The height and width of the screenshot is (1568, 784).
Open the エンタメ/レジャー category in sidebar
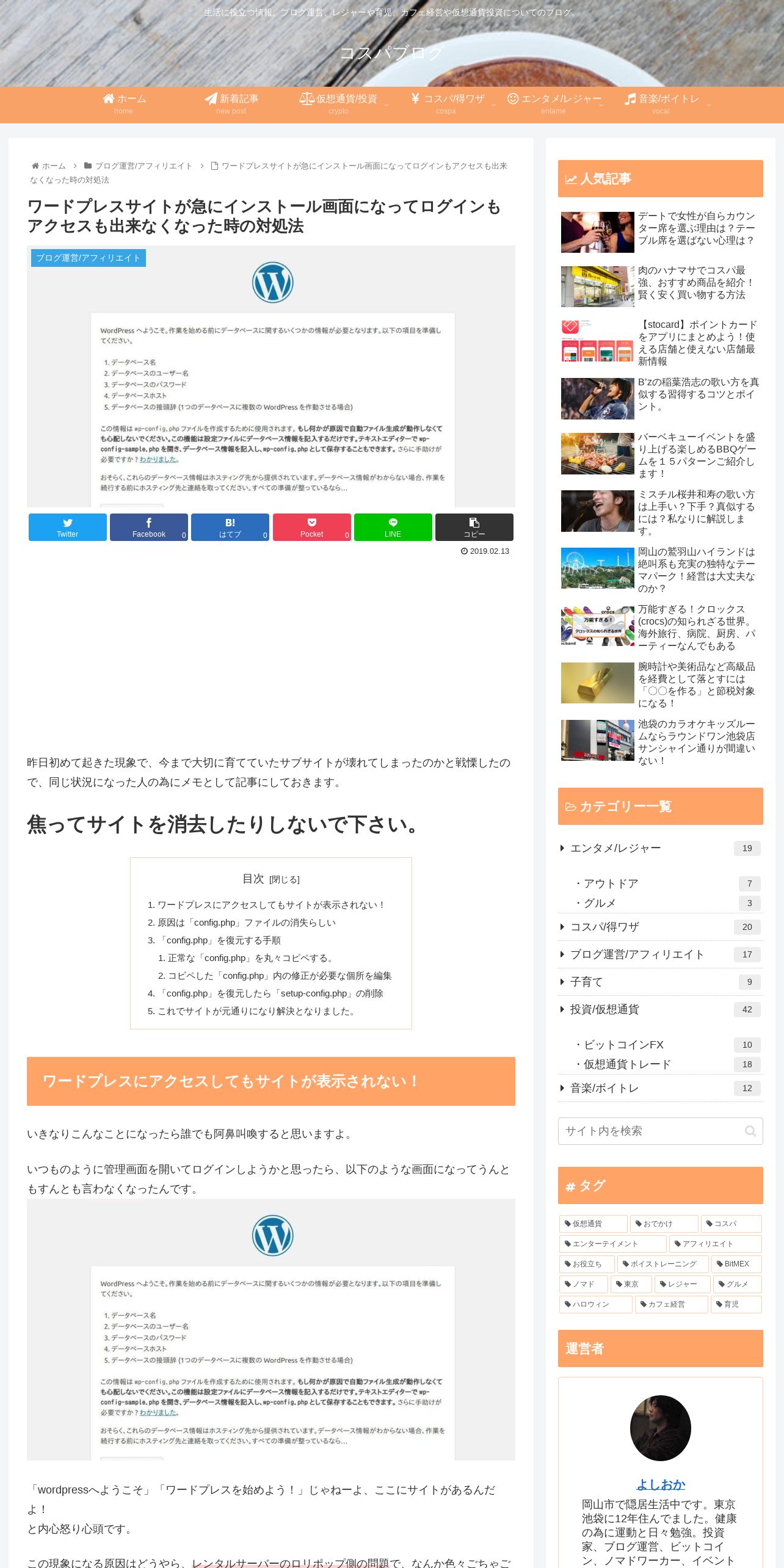(661, 848)
